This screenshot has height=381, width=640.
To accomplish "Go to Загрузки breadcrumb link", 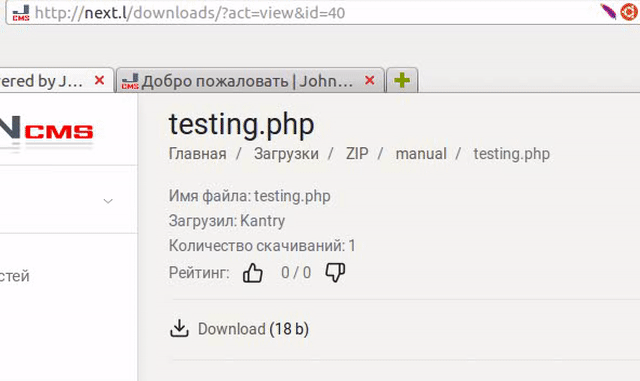I will pyautogui.click(x=286, y=154).
